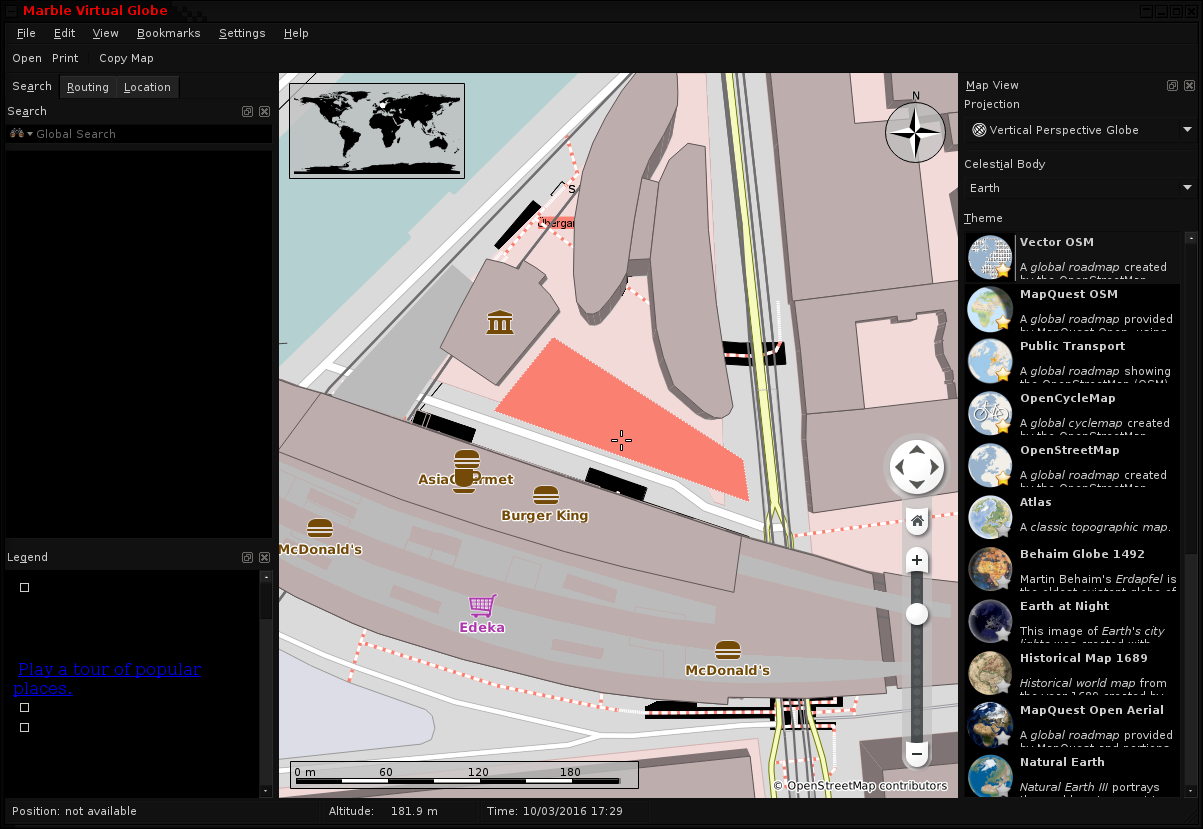Open the search type dropdown arrow beside binoculars
Viewport: 1203px width, 829px height.
[x=30, y=134]
